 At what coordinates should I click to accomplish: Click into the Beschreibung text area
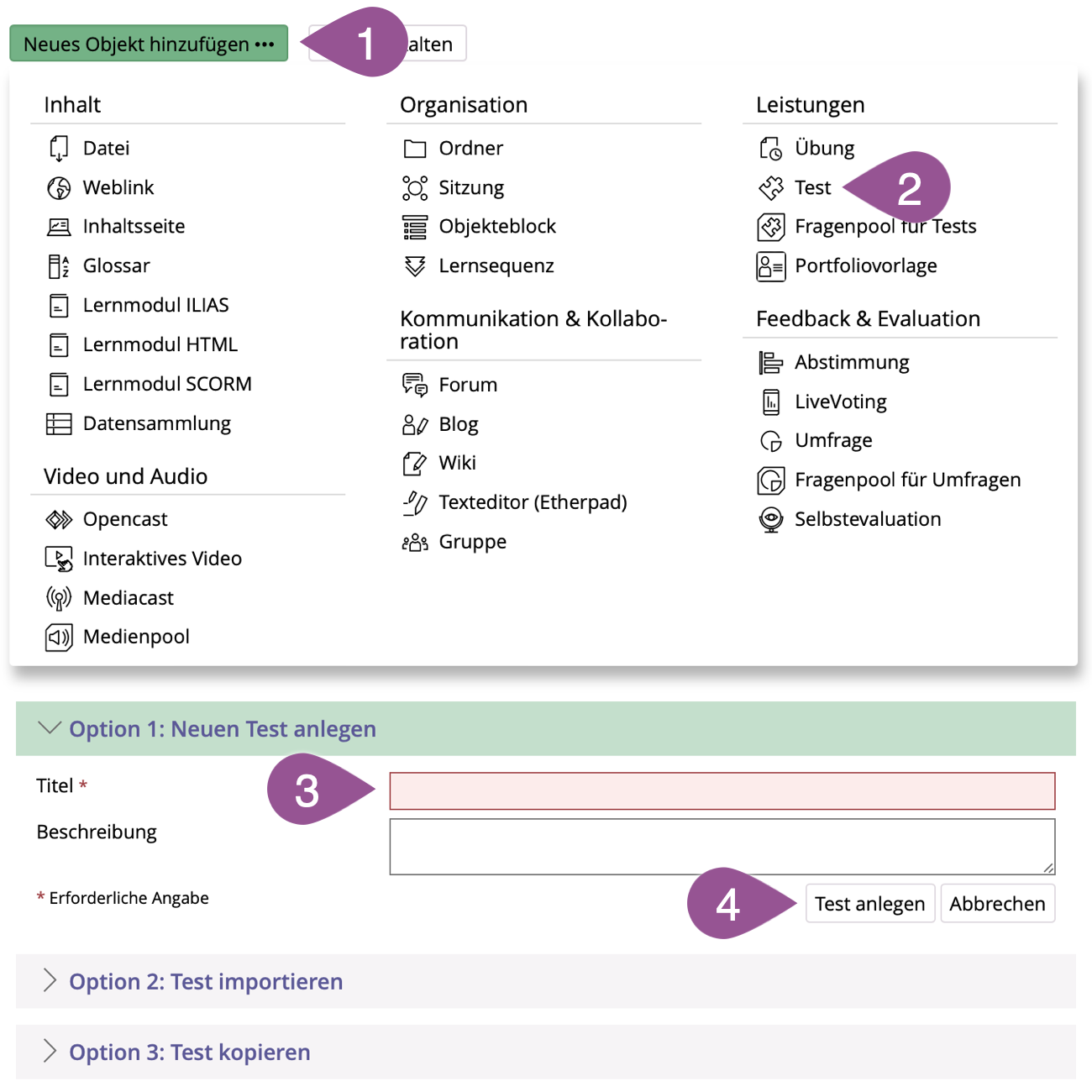point(722,846)
